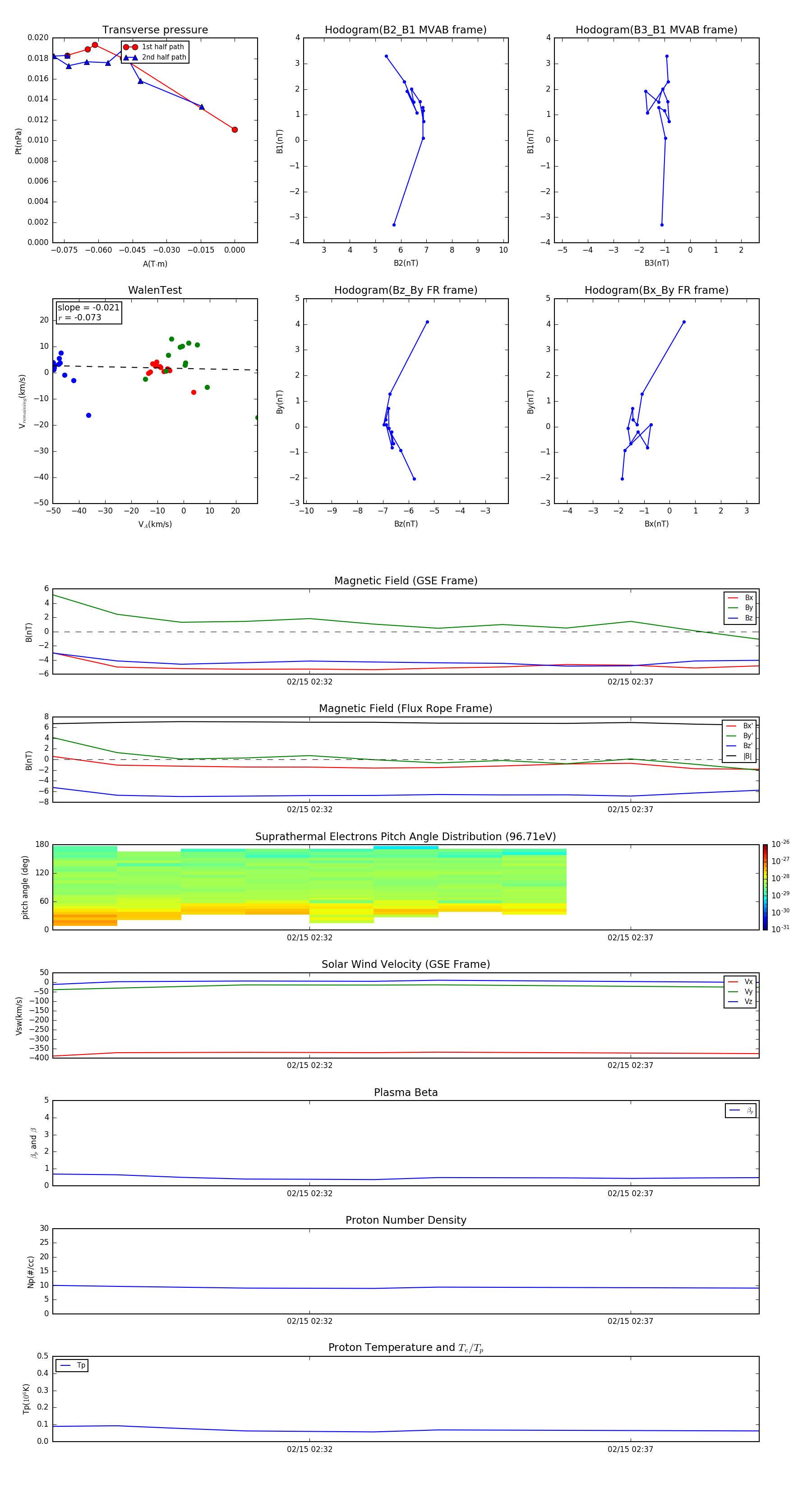This screenshot has height=1489, width=812.
Task: Click the Bx' legend entry in Flux Rope plot
Action: (x=740, y=726)
